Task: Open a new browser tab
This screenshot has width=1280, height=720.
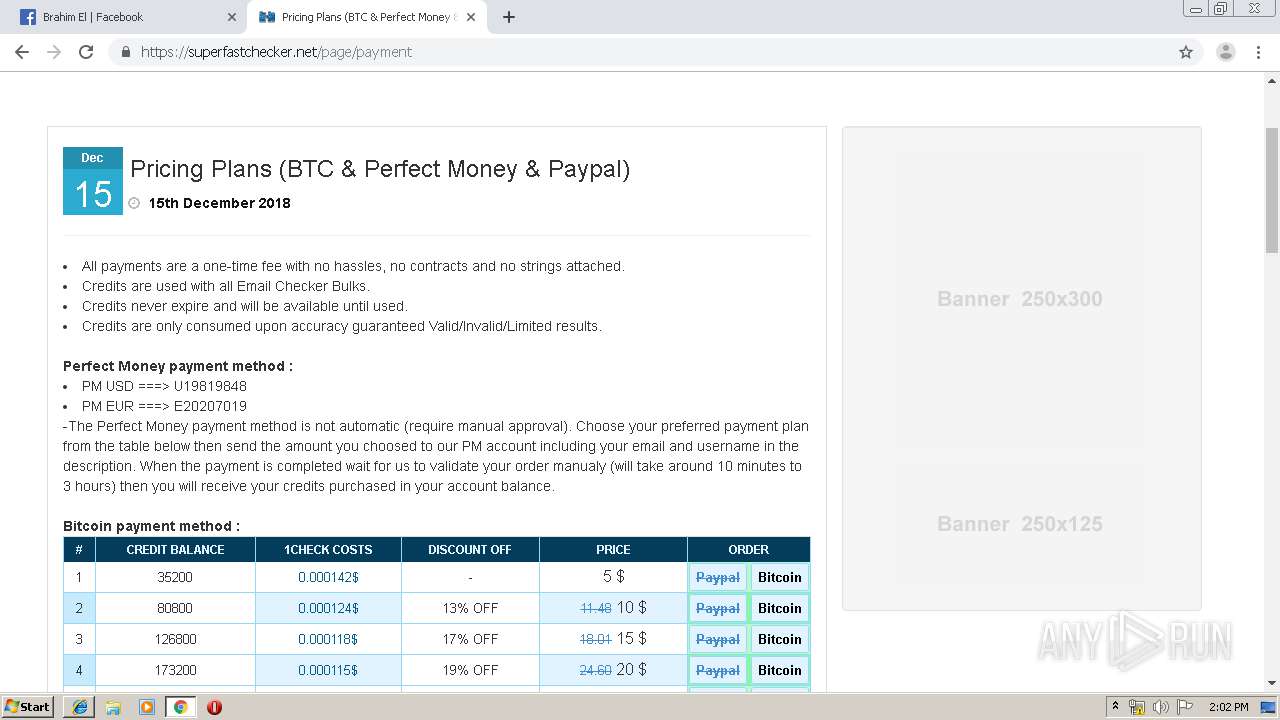Action: [x=509, y=17]
